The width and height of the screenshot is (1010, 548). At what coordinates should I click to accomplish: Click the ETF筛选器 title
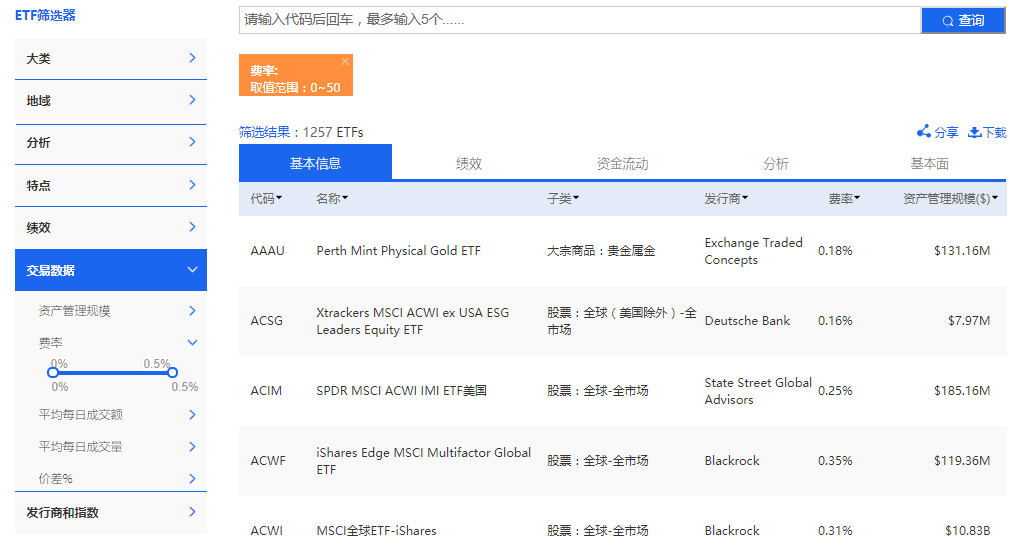coord(45,15)
